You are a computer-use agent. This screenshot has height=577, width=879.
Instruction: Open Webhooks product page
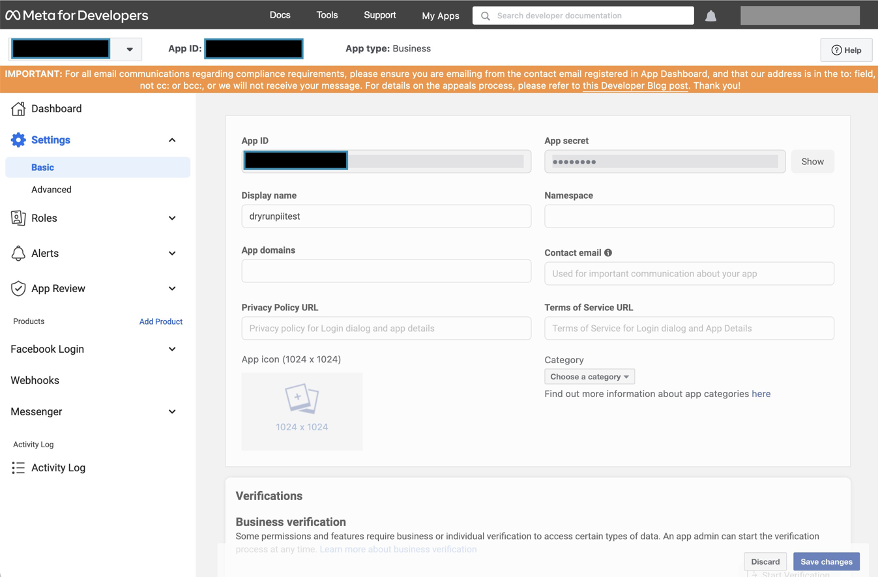[x=35, y=380]
